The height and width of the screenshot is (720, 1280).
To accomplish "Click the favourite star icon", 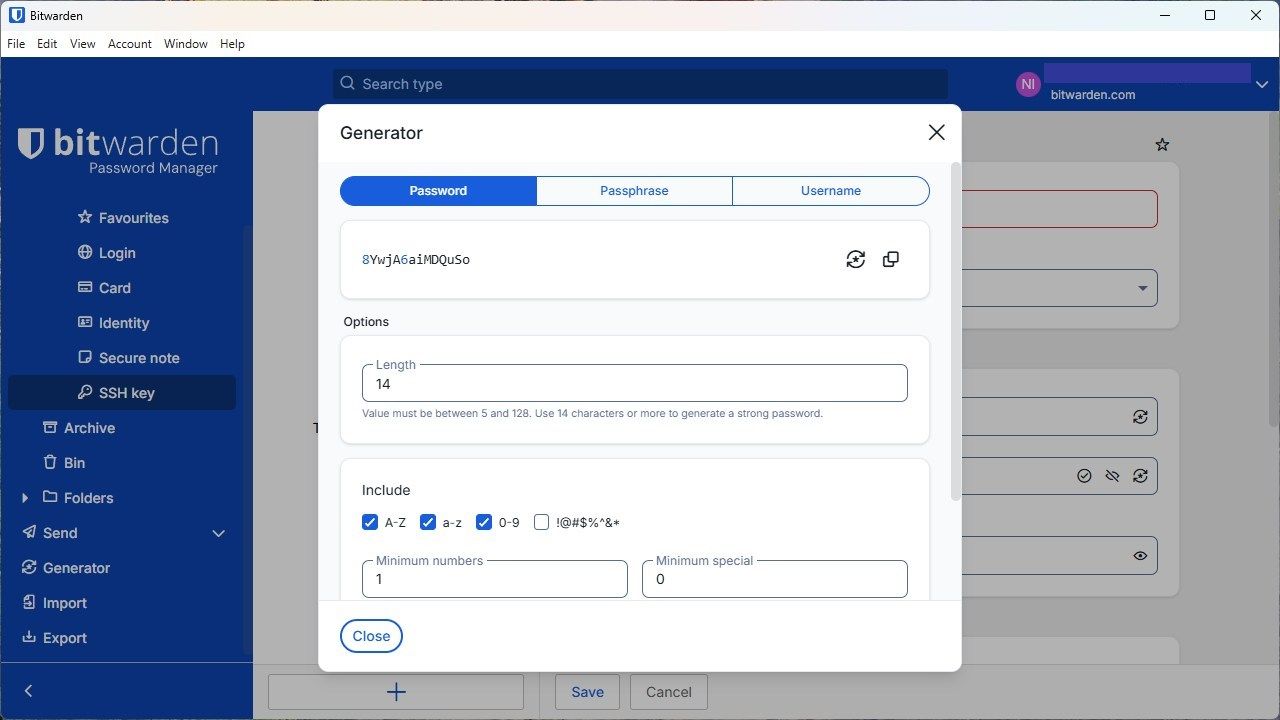I will click(1162, 145).
